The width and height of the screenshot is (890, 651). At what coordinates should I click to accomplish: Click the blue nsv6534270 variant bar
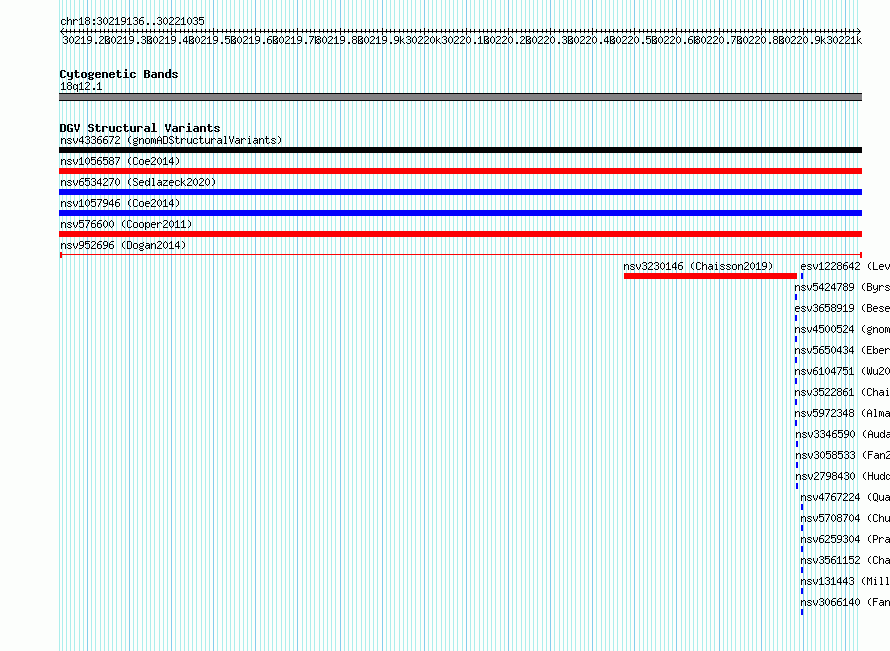(x=460, y=192)
